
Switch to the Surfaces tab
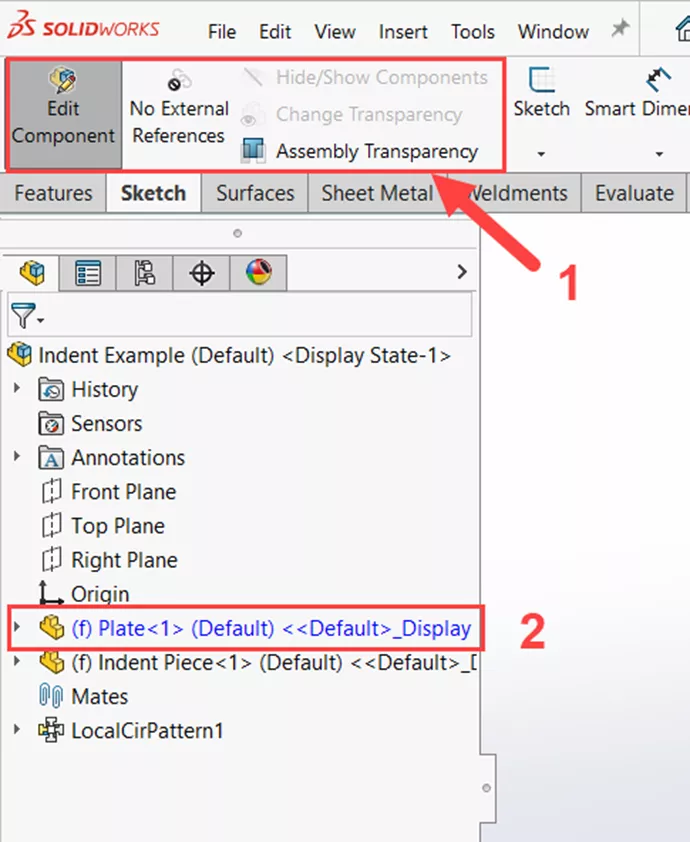point(255,193)
